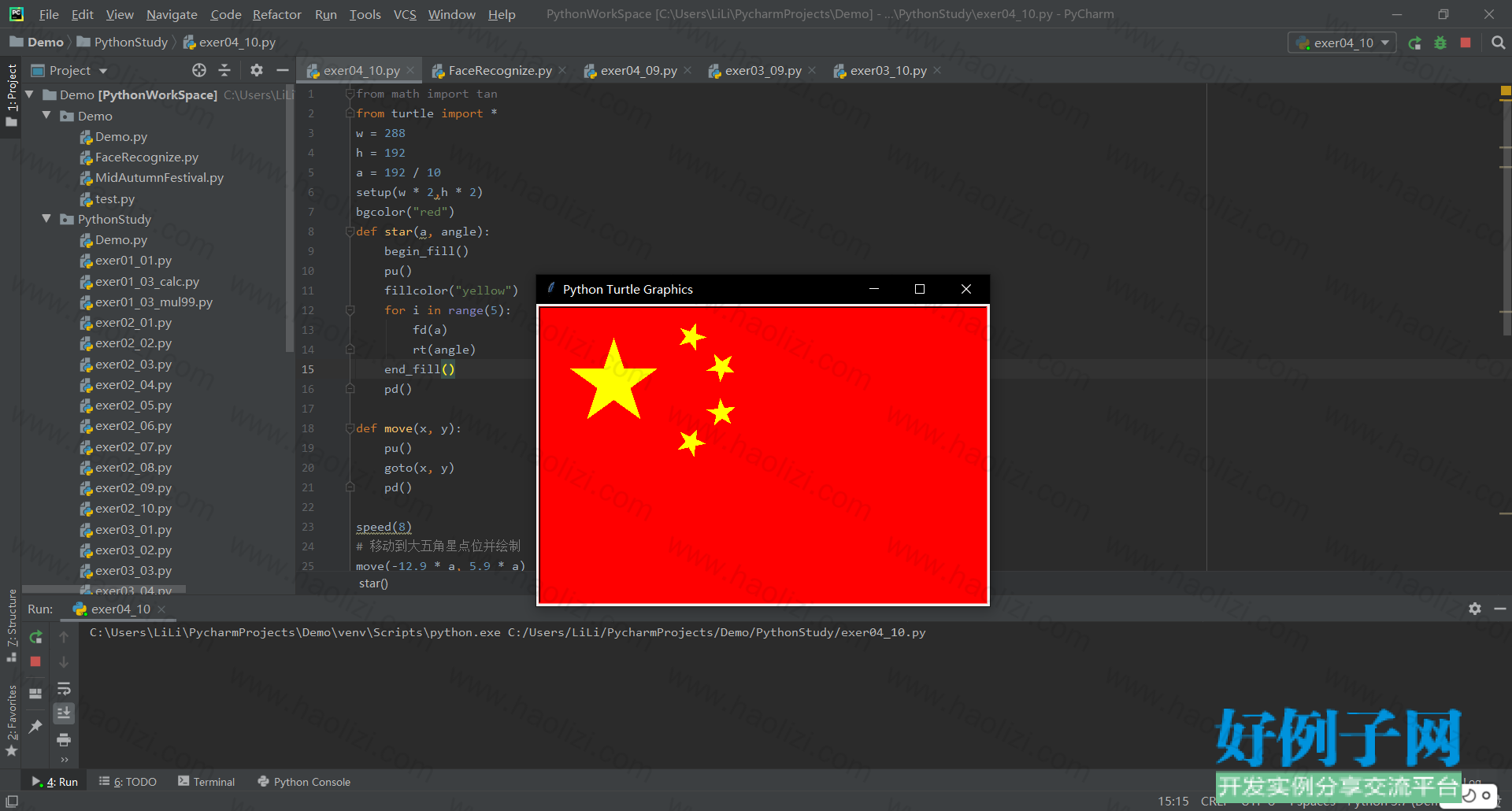
Task: Collapse the Demo [PythonWorkSpace] root node
Action: (30, 94)
